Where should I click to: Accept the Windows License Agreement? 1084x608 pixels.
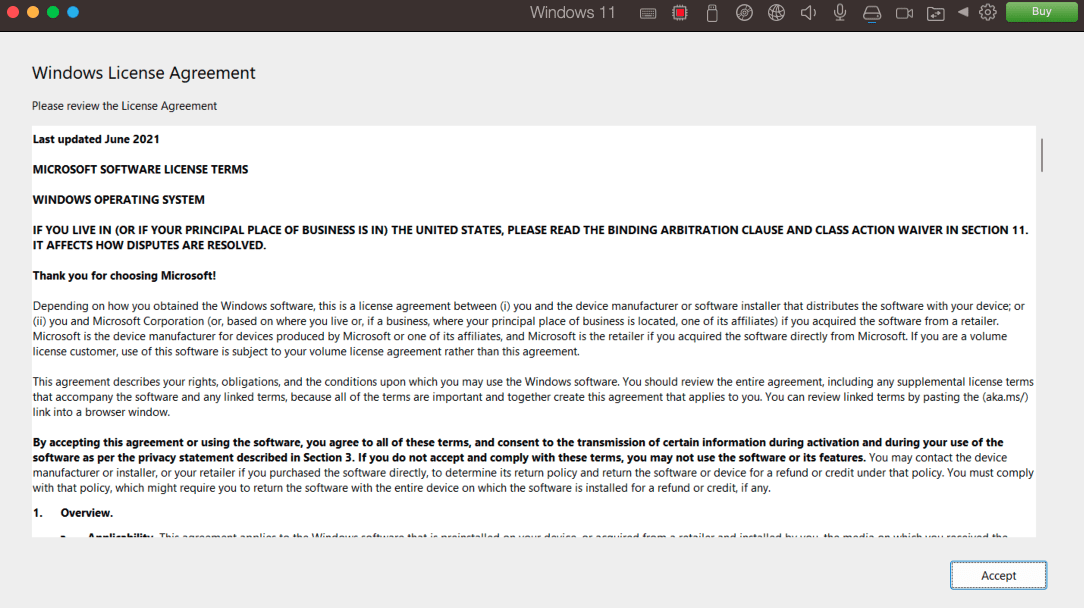click(998, 575)
